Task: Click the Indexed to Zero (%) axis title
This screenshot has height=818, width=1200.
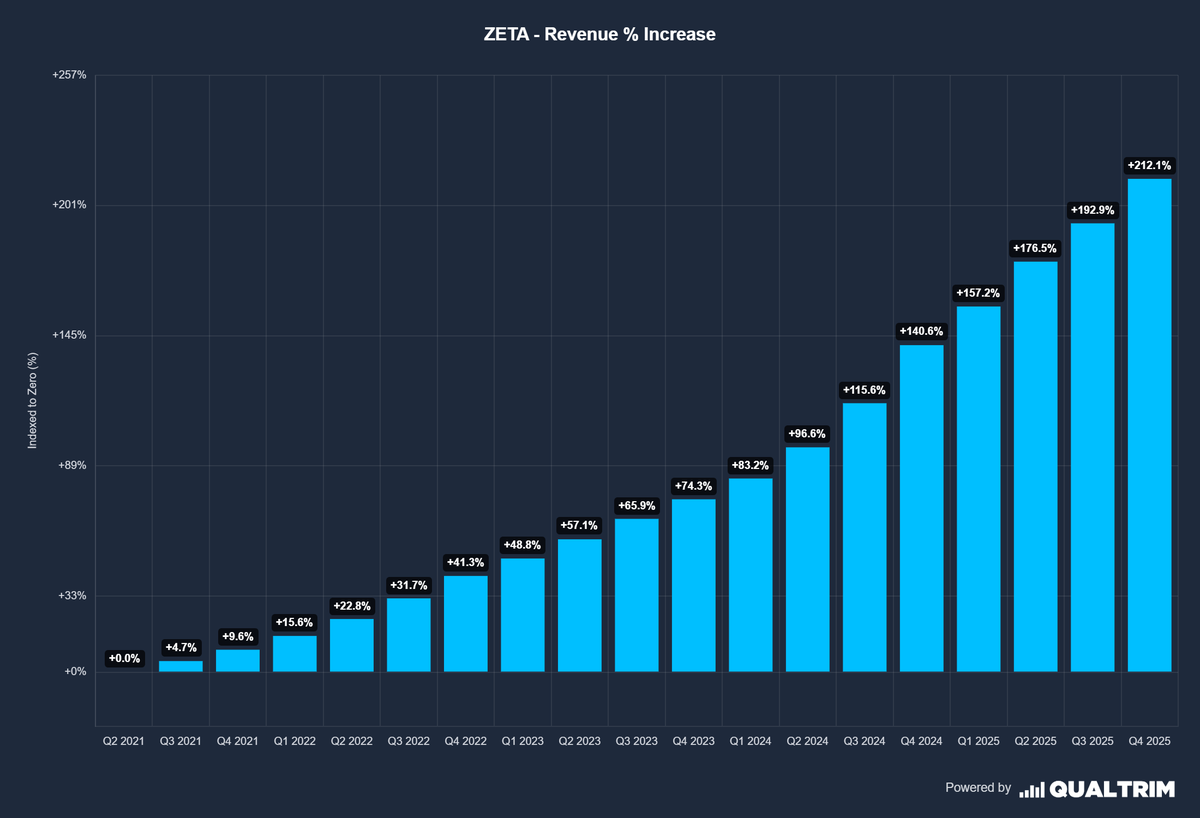Action: click(x=32, y=400)
